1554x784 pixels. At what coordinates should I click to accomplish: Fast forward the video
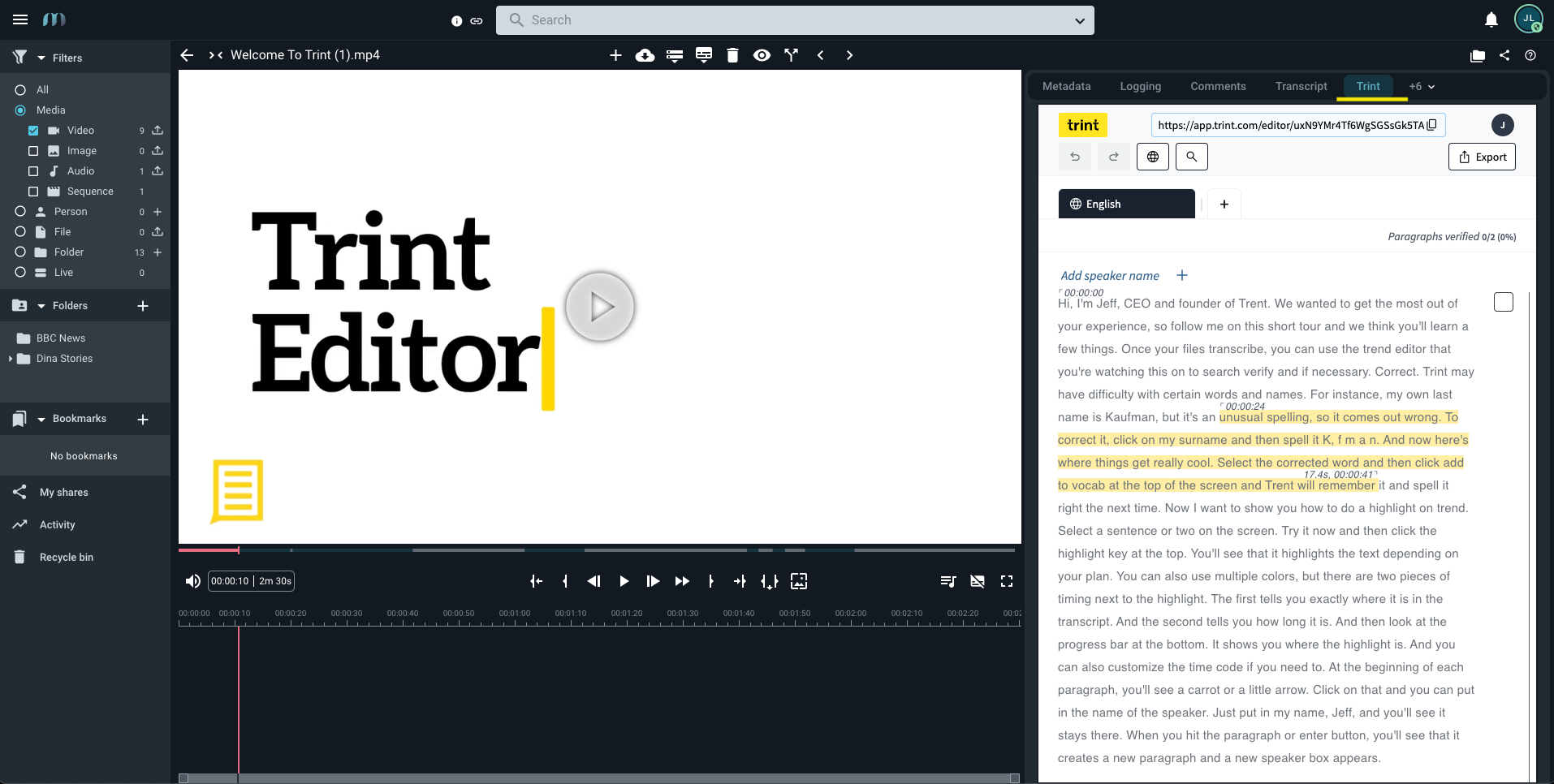[x=682, y=581]
